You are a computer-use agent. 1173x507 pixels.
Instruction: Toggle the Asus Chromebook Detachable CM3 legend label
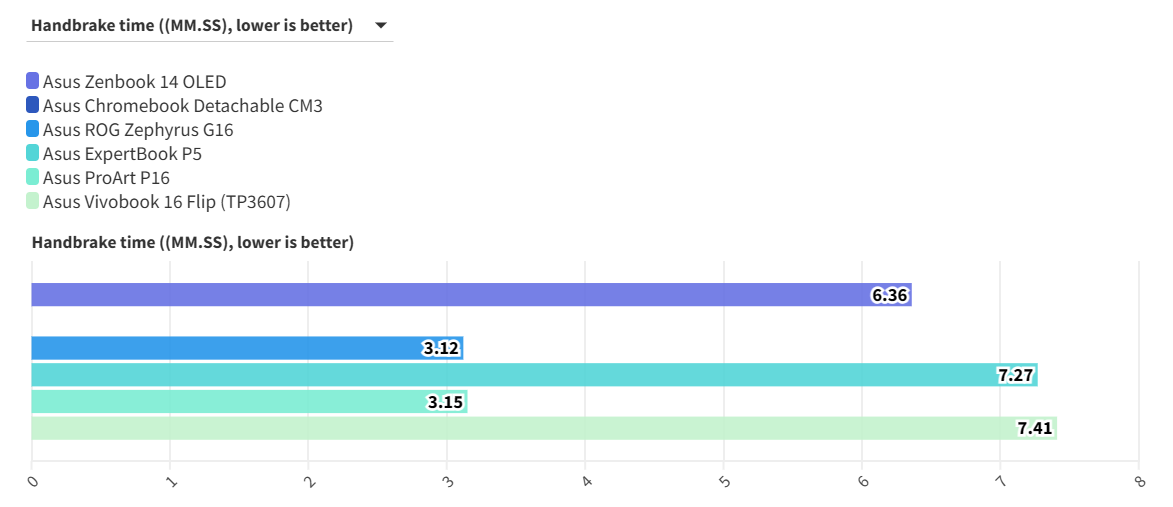tap(183, 106)
